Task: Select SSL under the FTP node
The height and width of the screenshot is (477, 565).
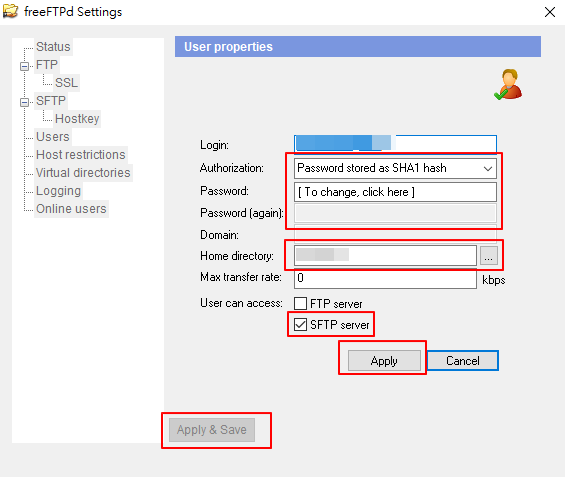Action: (x=66, y=83)
